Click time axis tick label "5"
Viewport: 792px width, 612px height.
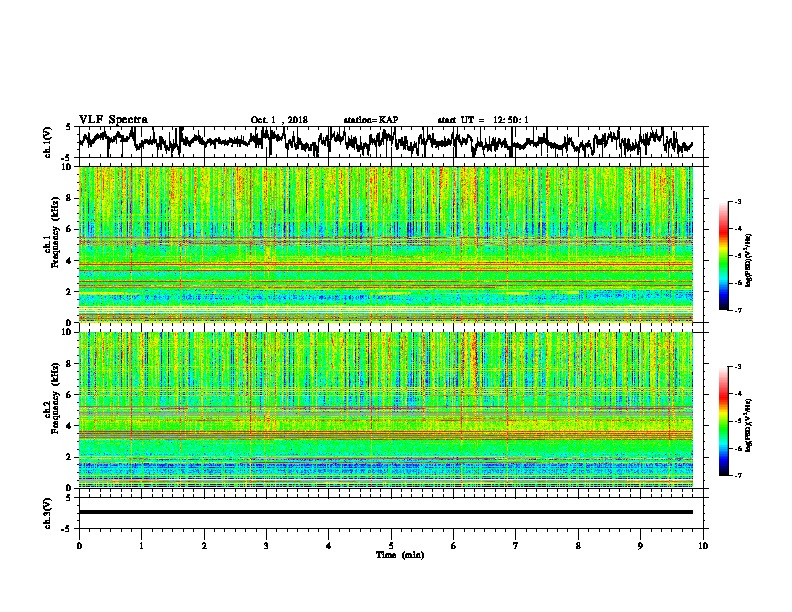[x=391, y=546]
